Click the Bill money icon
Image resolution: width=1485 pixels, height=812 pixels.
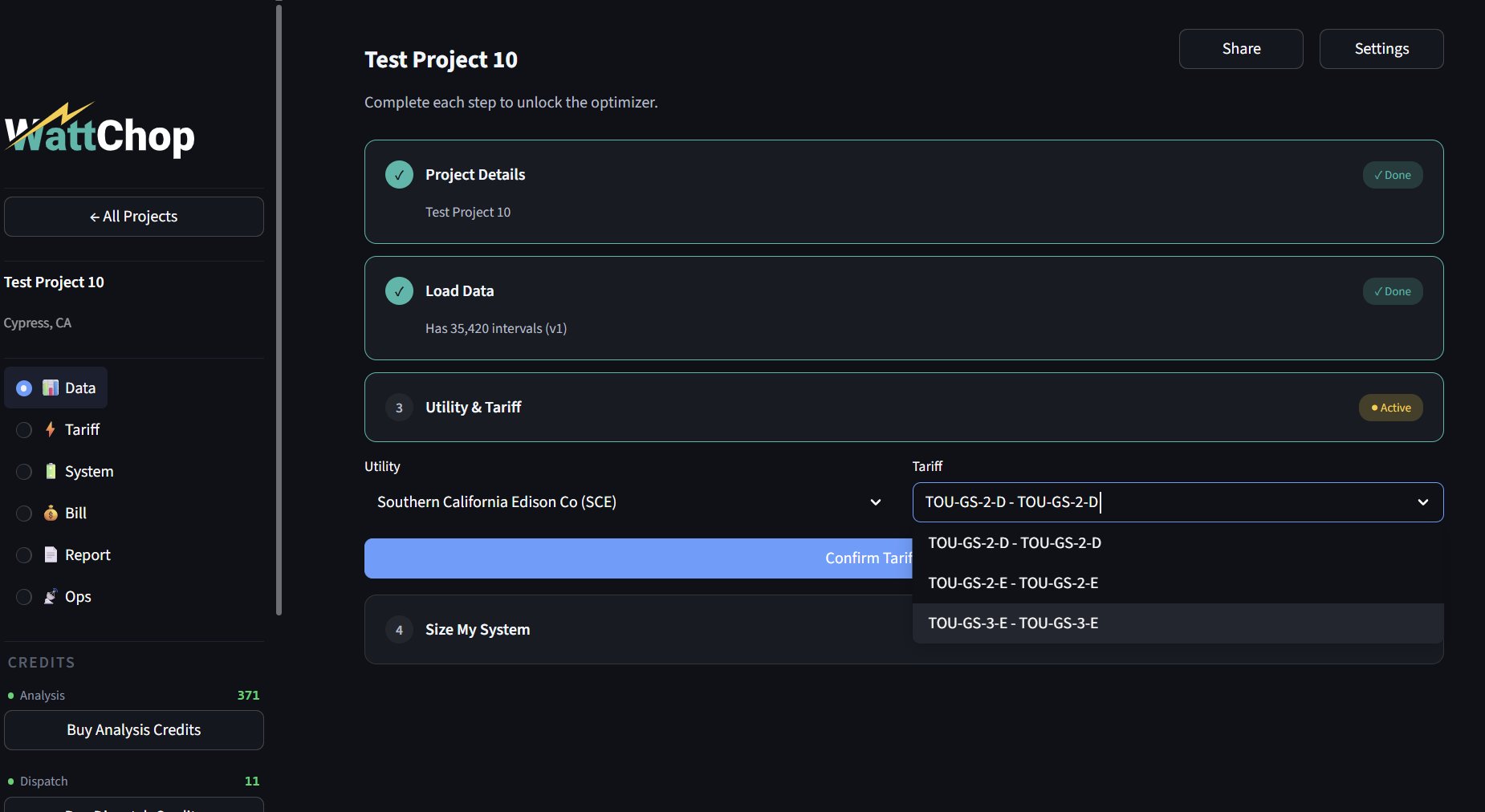point(48,513)
